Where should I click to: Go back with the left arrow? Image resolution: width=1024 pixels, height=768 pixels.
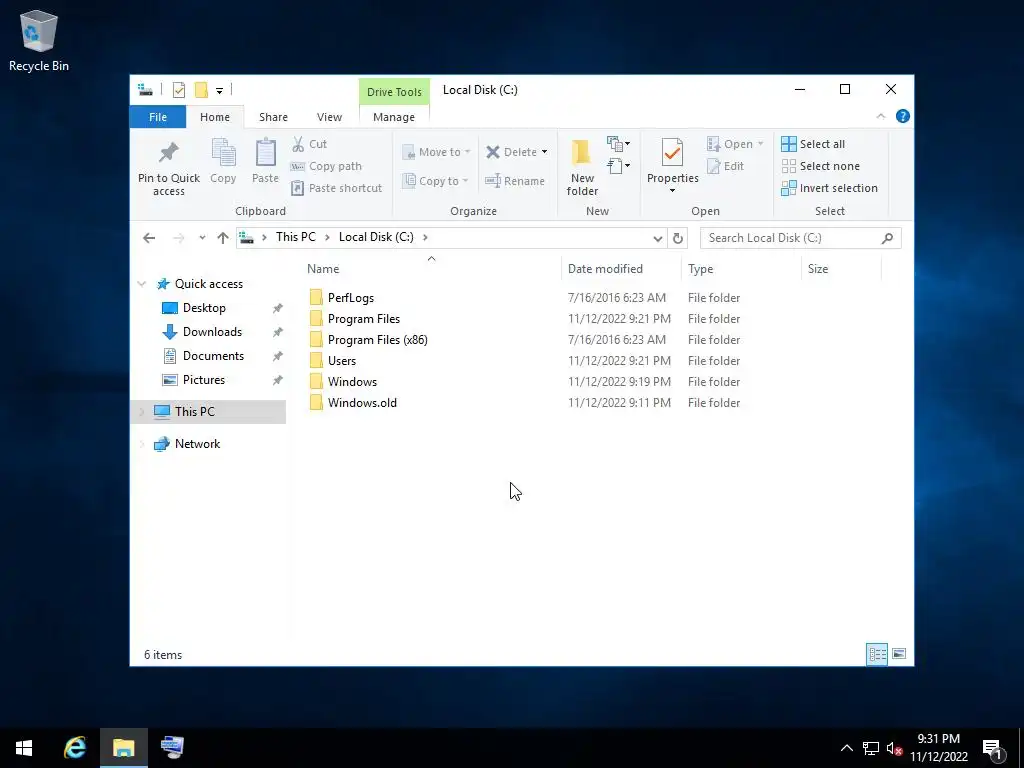[149, 238]
